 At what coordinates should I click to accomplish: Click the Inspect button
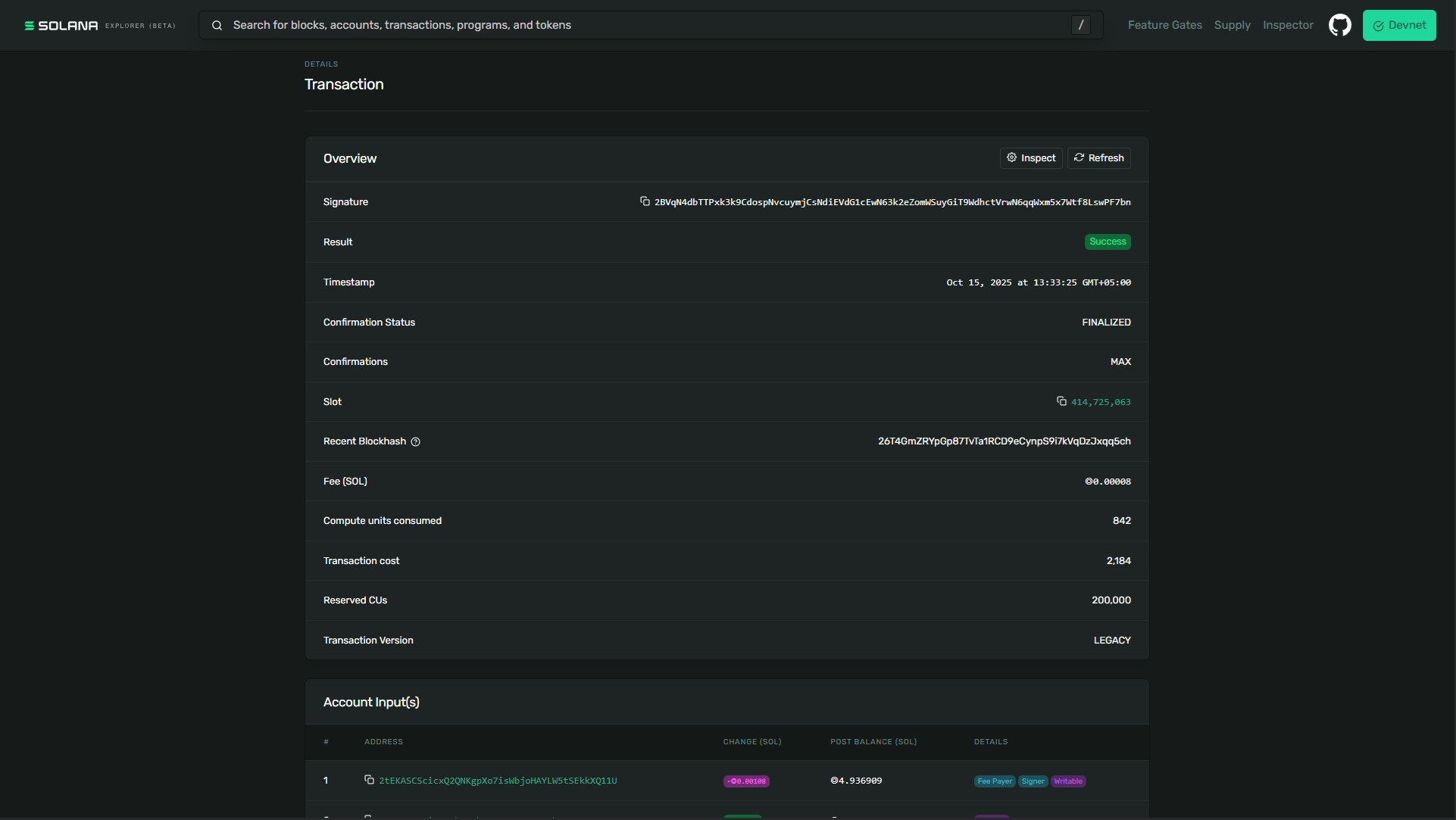point(1030,158)
